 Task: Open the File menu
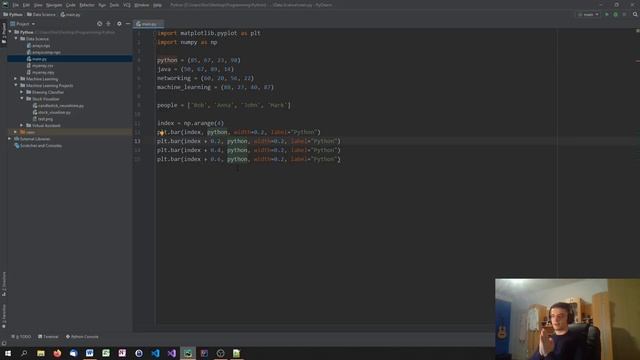[16, 5]
